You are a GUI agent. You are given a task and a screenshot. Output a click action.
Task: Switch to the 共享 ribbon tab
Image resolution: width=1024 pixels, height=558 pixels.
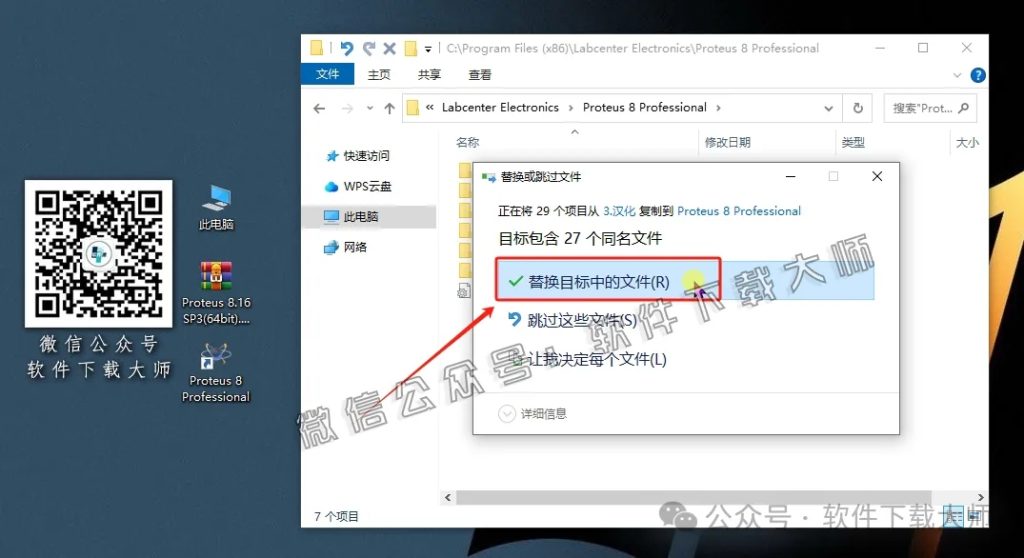click(x=429, y=74)
